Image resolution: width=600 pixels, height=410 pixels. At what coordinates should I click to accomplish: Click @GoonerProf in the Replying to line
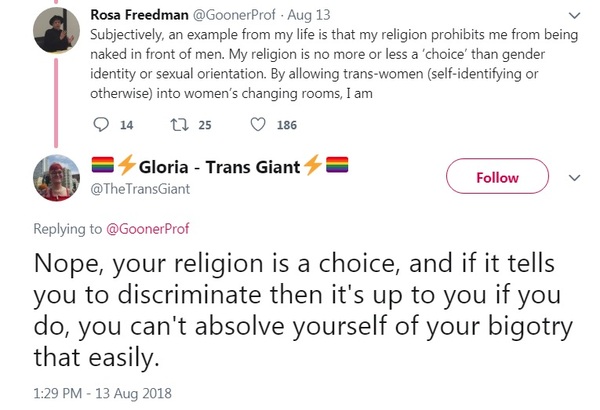tap(152, 229)
